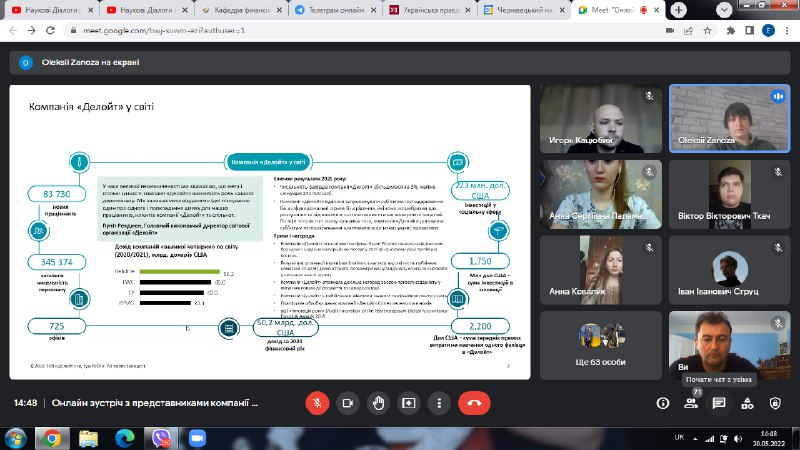Click the 14:48 meeting time
Viewport: 800px width, 450px height.
coord(26,403)
